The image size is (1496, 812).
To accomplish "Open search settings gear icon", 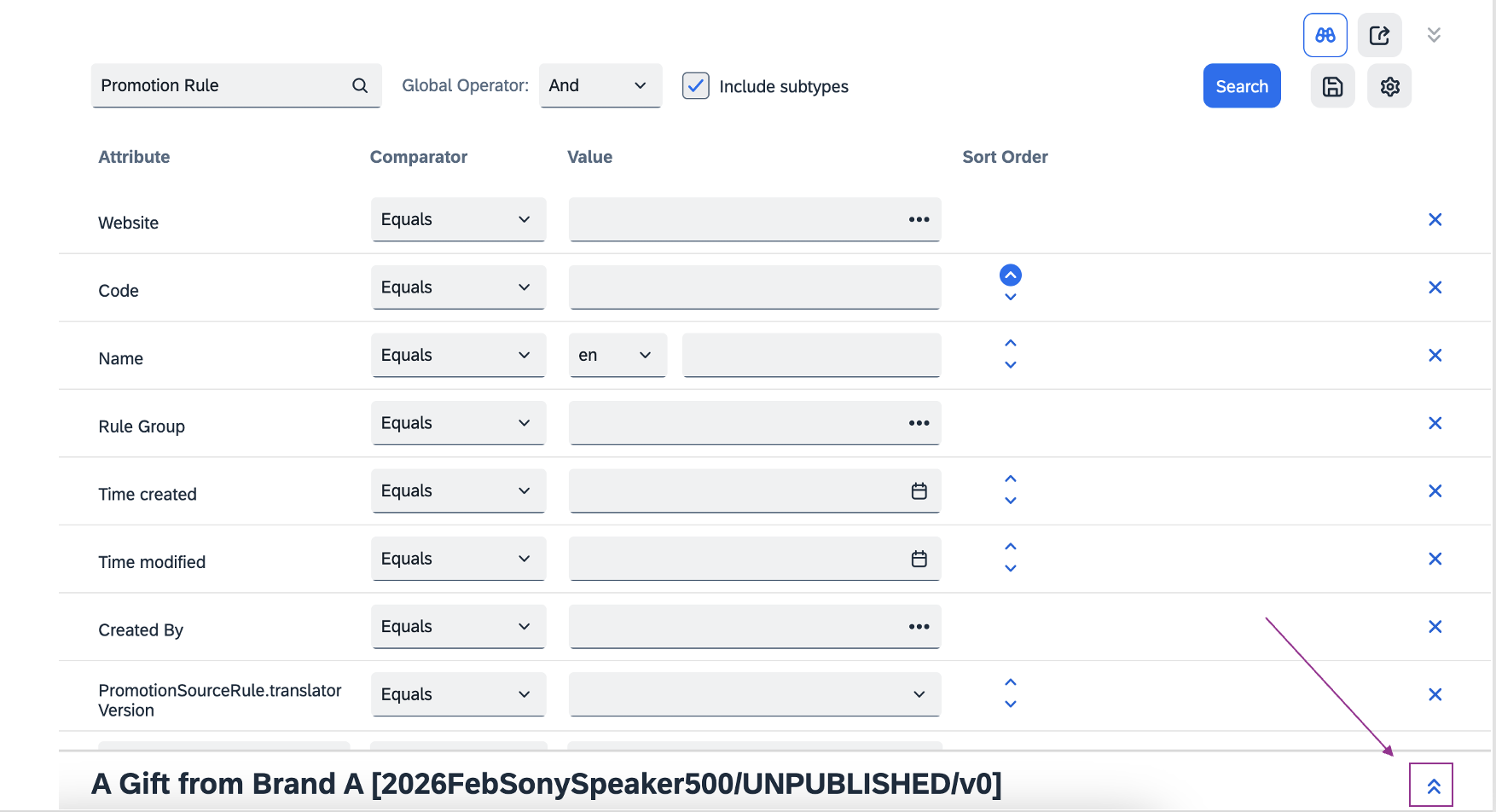I will (1389, 86).
